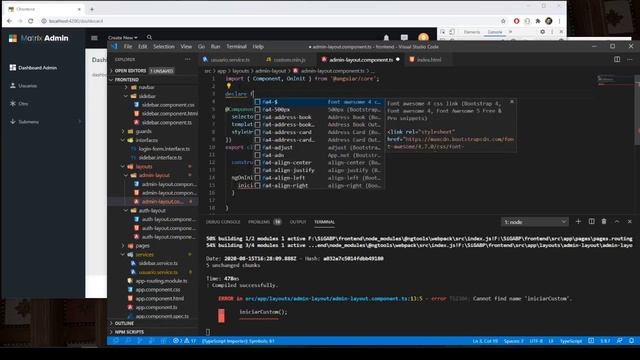Screen dimensions: 640x360
Task: Open the Help menu in VS Code
Action: 258,47
